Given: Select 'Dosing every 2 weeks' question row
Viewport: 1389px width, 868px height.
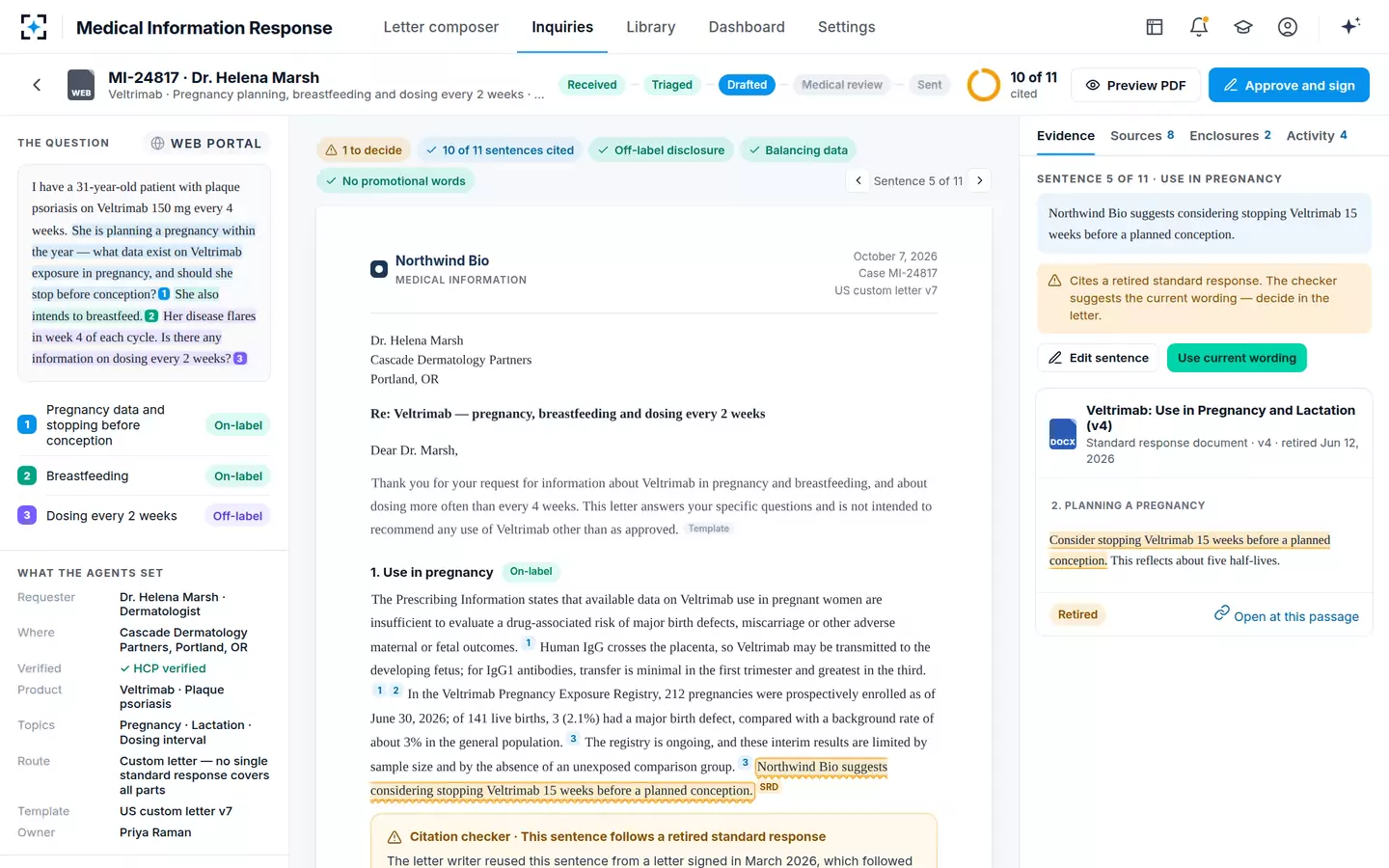Looking at the screenshot, I should coord(144,516).
